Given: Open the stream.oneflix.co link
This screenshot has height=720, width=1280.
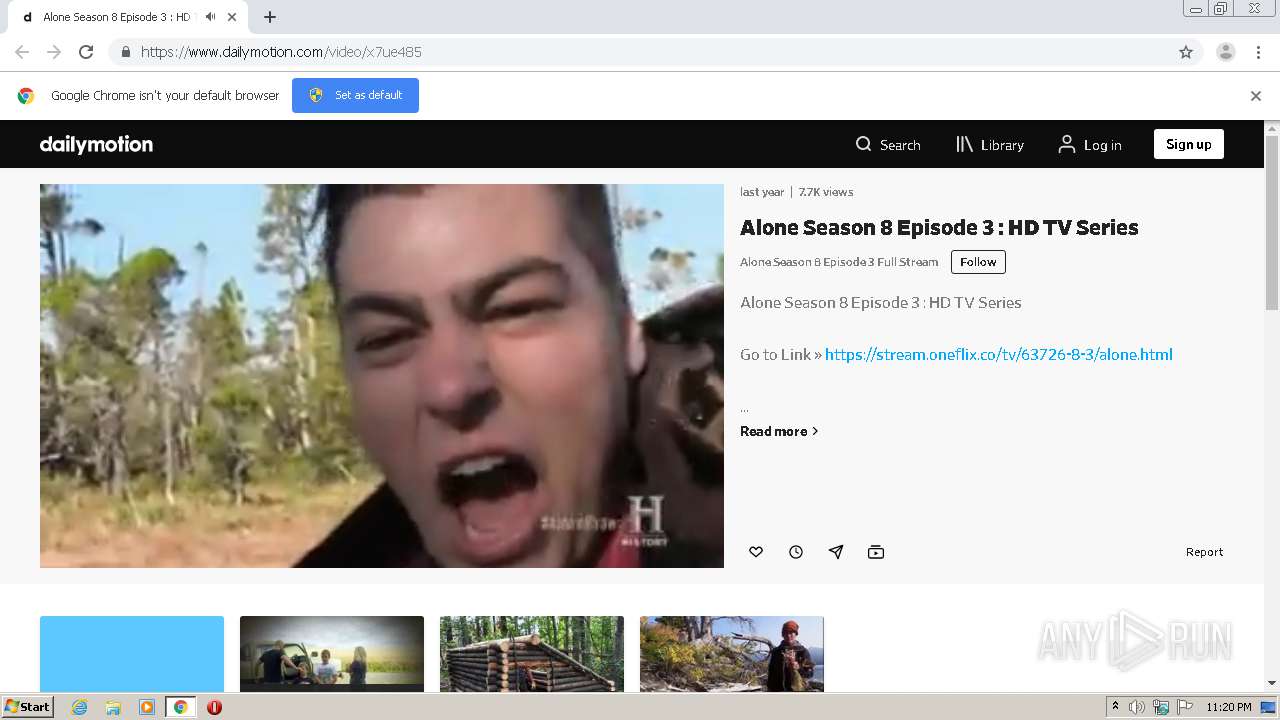Looking at the screenshot, I should point(998,354).
